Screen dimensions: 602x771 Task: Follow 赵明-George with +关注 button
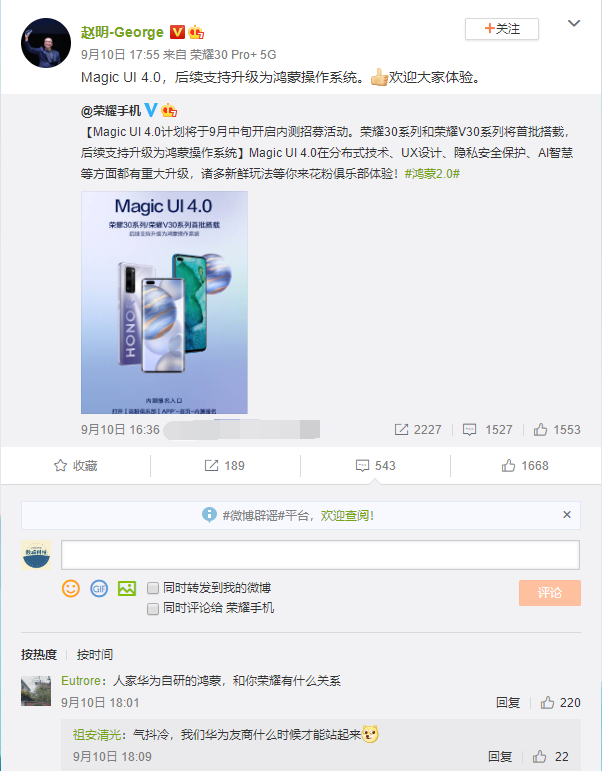point(502,29)
